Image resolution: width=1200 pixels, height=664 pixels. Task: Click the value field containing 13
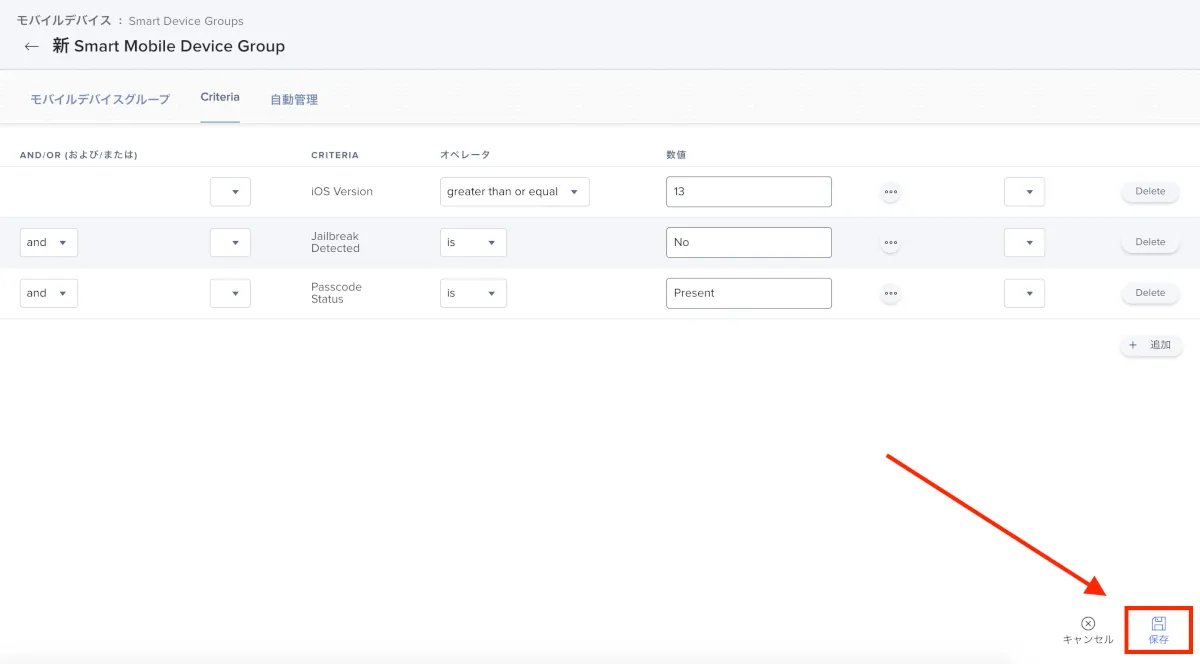pos(748,192)
